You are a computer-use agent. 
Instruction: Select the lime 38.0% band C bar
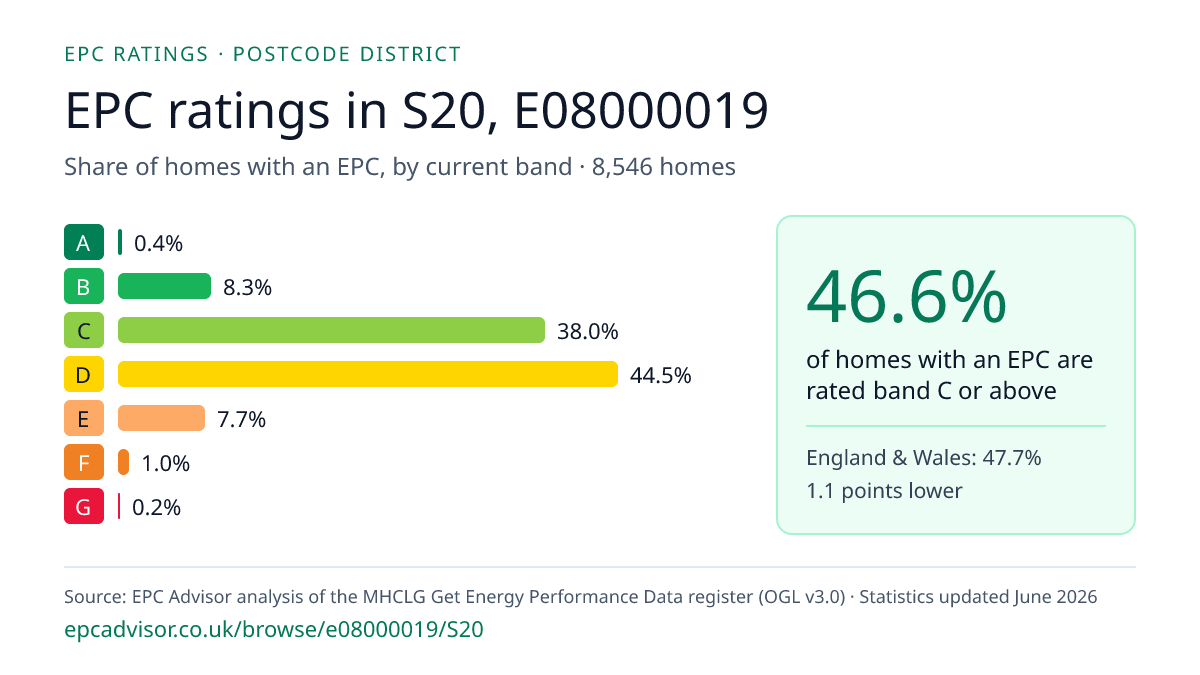[x=331, y=331]
